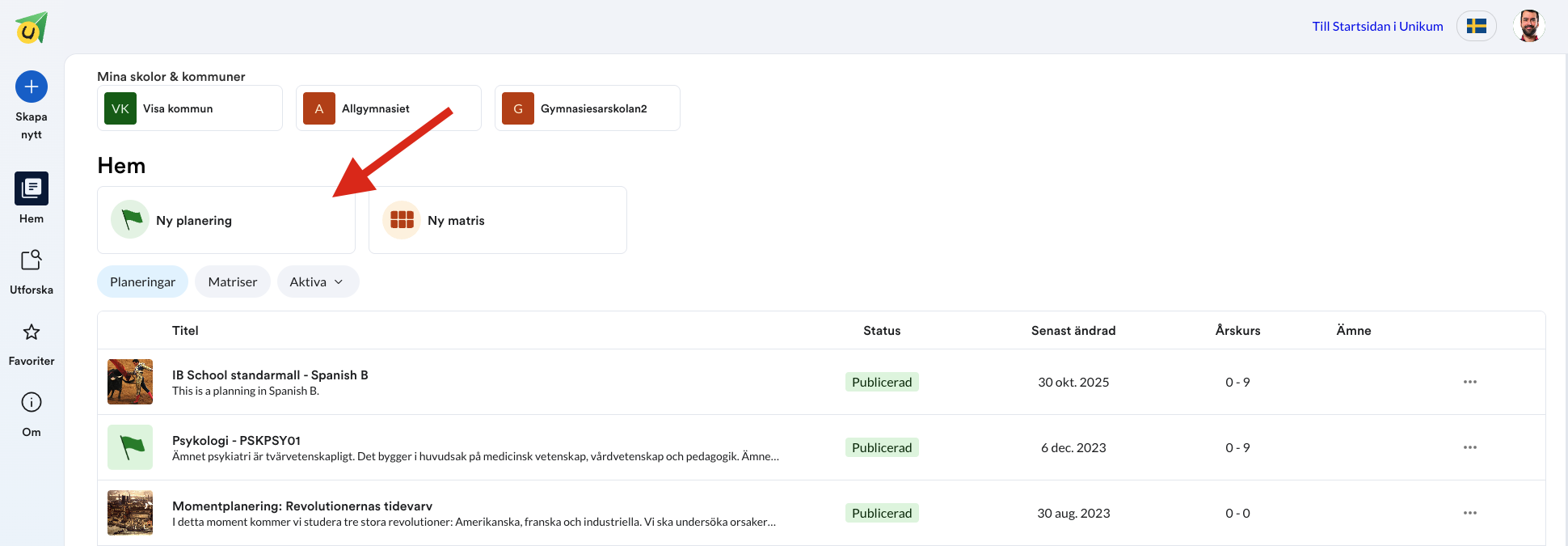The width and height of the screenshot is (1568, 546).
Task: Switch to the Matriser tab
Action: [x=233, y=281]
